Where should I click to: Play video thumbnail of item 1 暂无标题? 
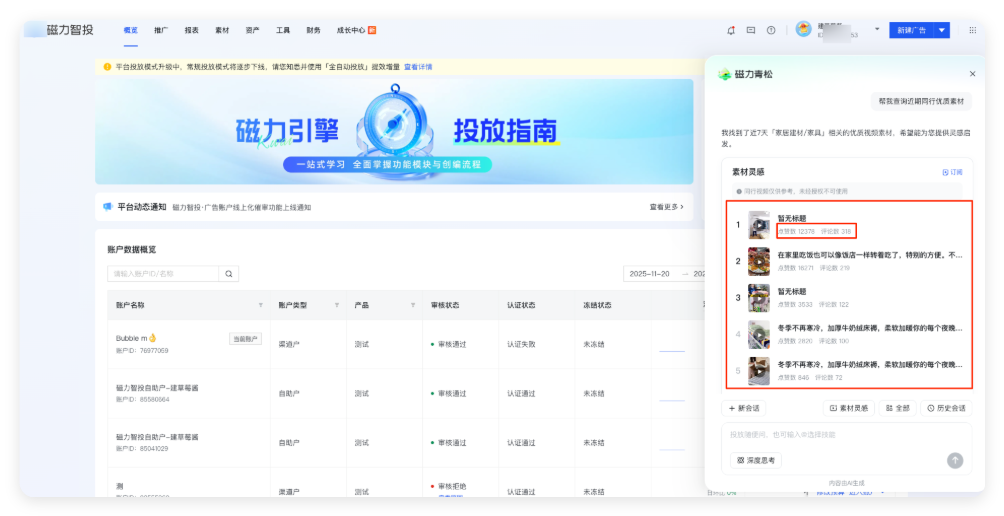click(x=759, y=225)
